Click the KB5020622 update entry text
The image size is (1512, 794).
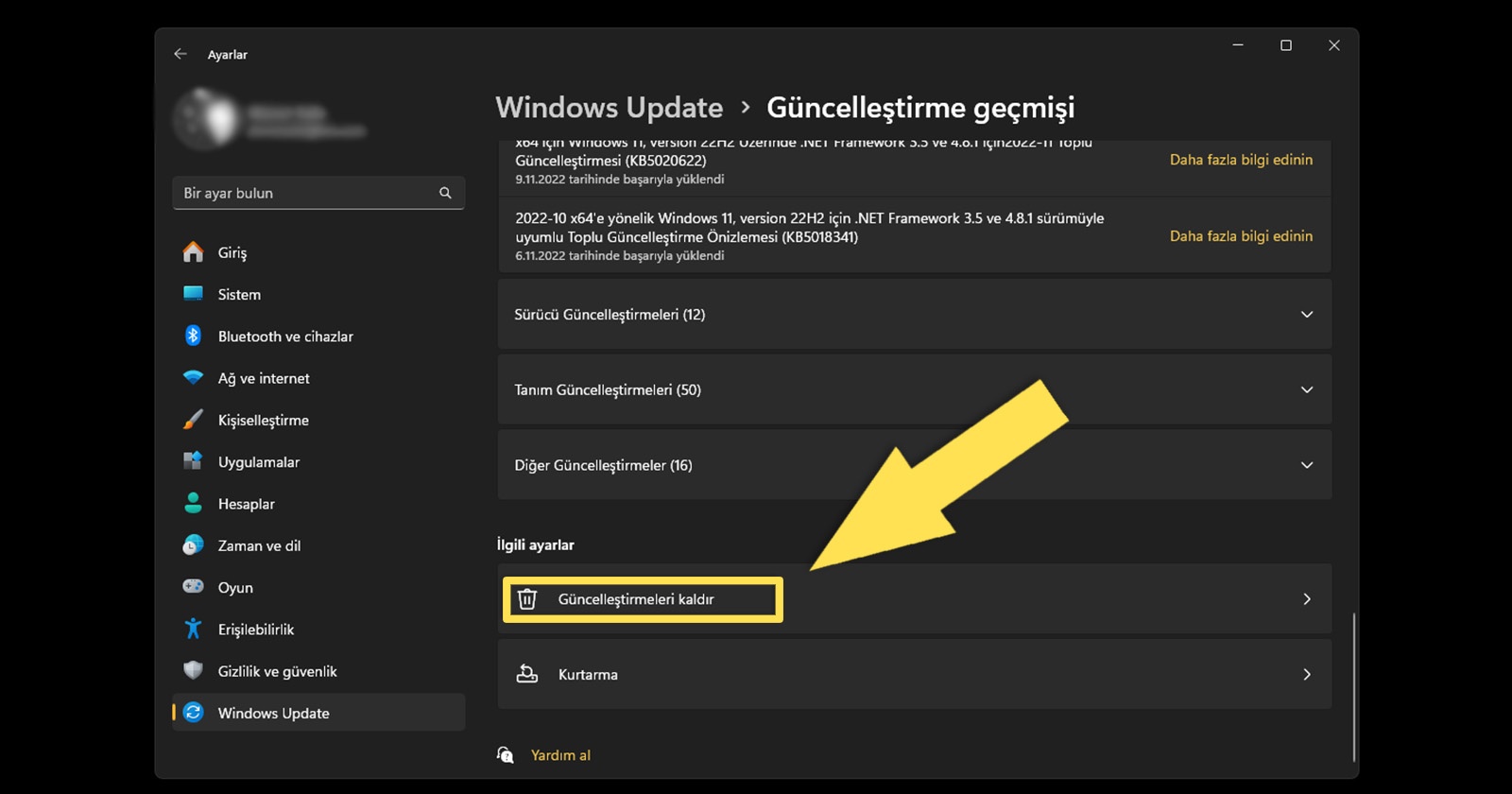(803, 161)
